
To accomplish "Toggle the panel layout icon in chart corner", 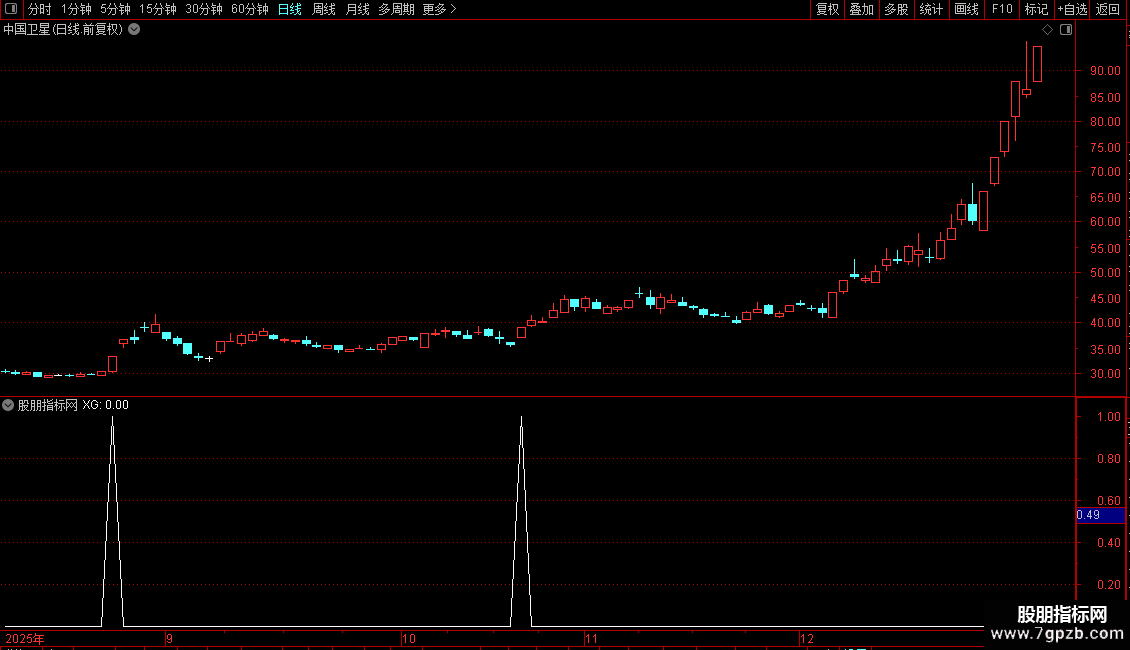I will point(1066,30).
